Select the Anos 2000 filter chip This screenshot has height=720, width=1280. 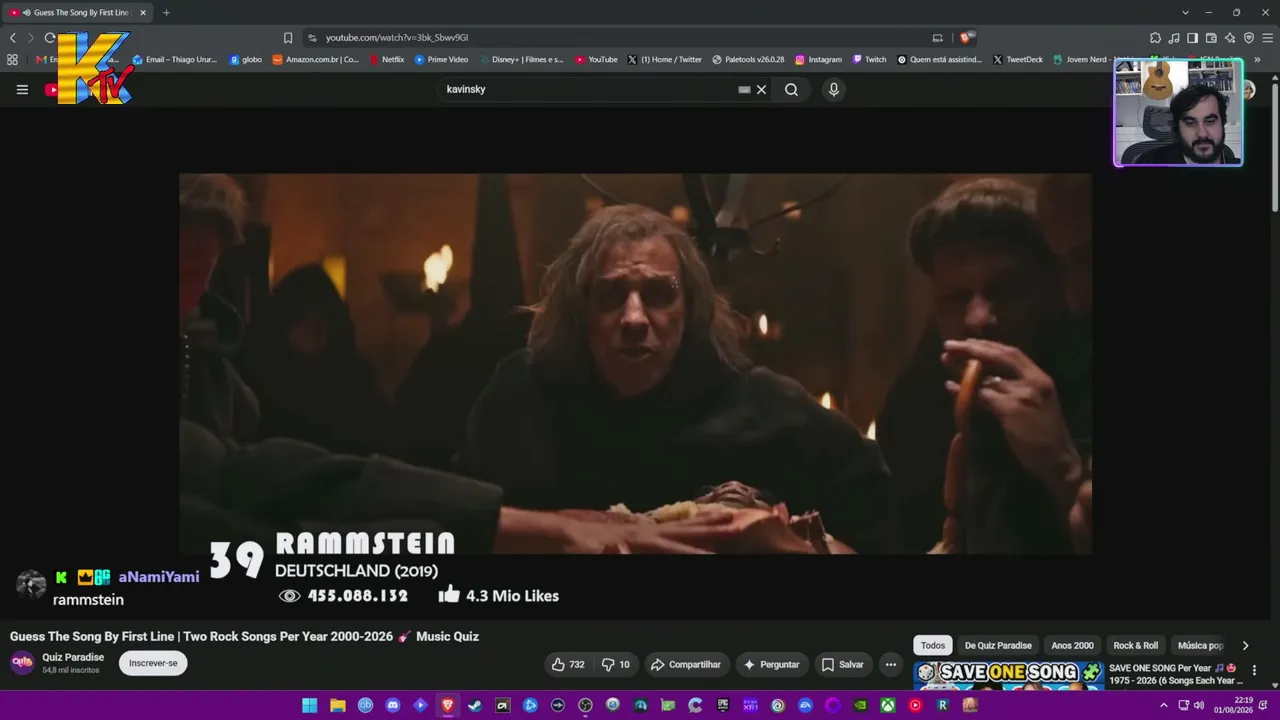1072,645
